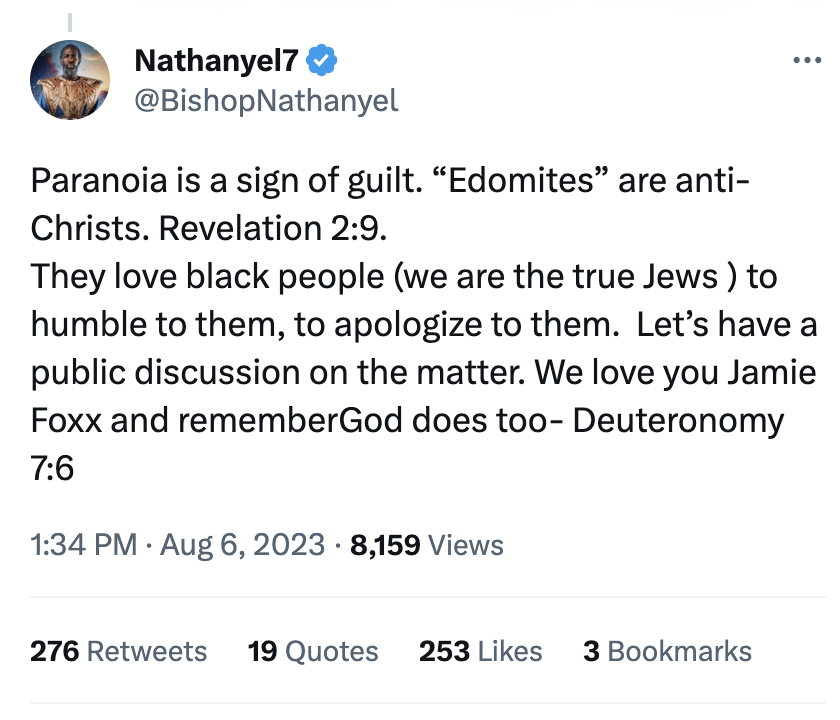The width and height of the screenshot is (840, 720).
Task: Click the 1:34 PM timestamp link
Action: coord(84,545)
